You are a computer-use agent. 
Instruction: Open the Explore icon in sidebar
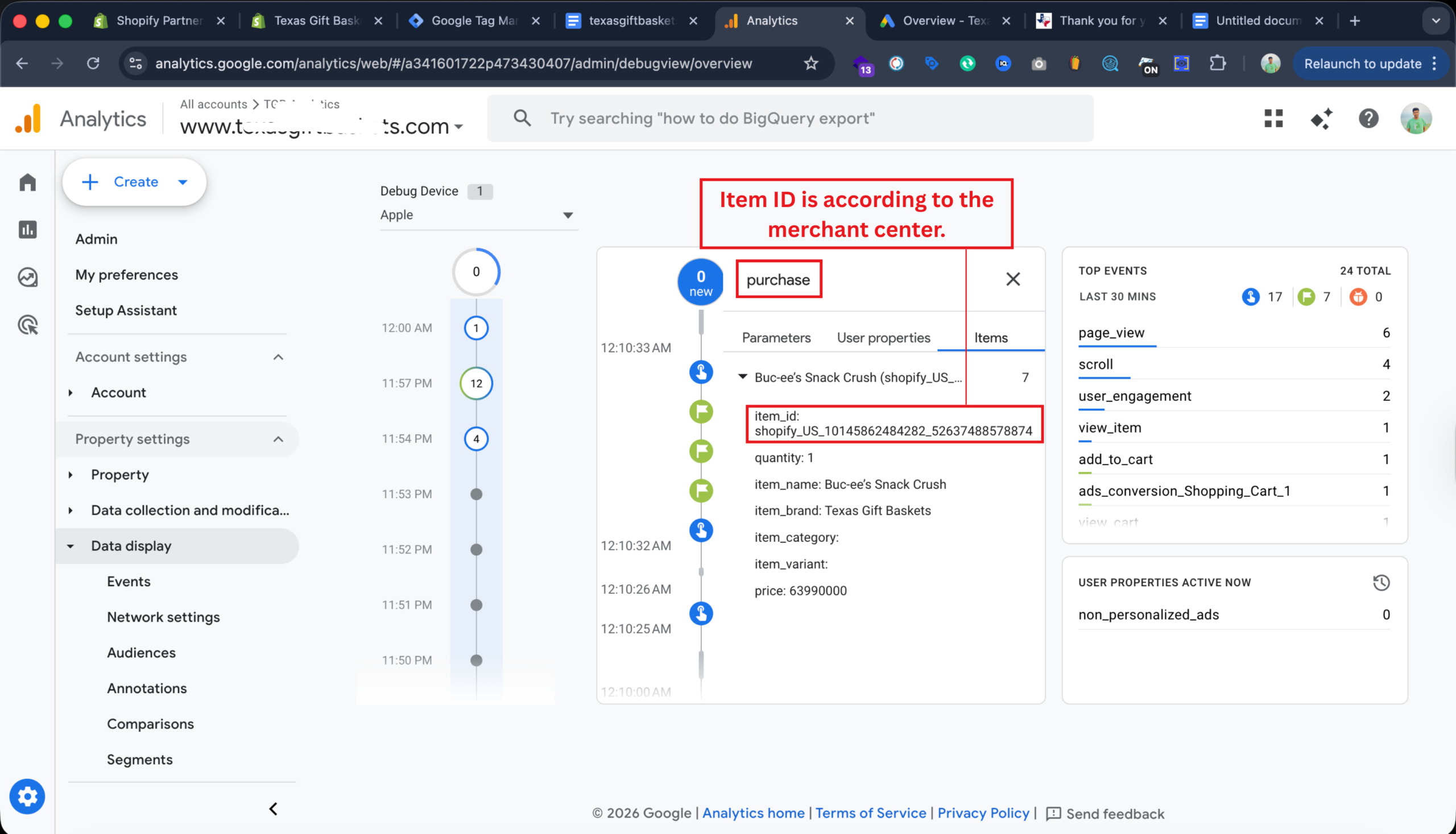[x=27, y=277]
